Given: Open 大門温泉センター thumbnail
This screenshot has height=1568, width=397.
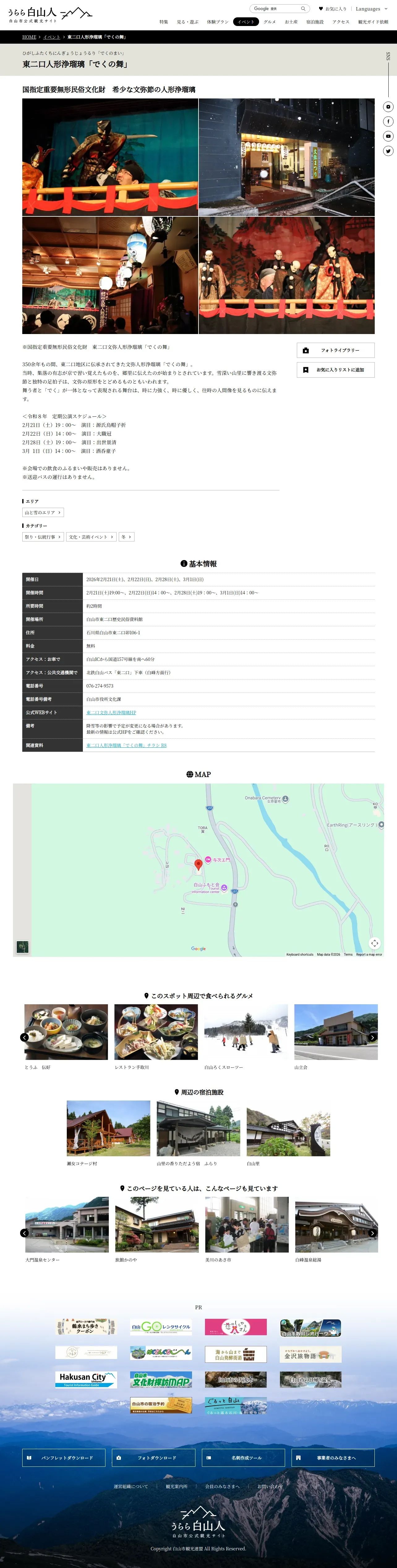Looking at the screenshot, I should (x=67, y=1225).
